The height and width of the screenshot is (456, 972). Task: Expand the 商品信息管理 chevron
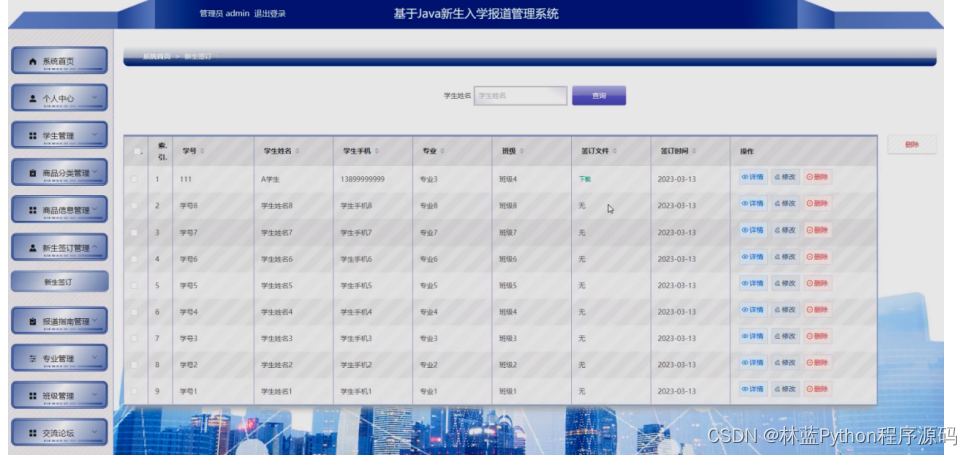[x=95, y=209]
